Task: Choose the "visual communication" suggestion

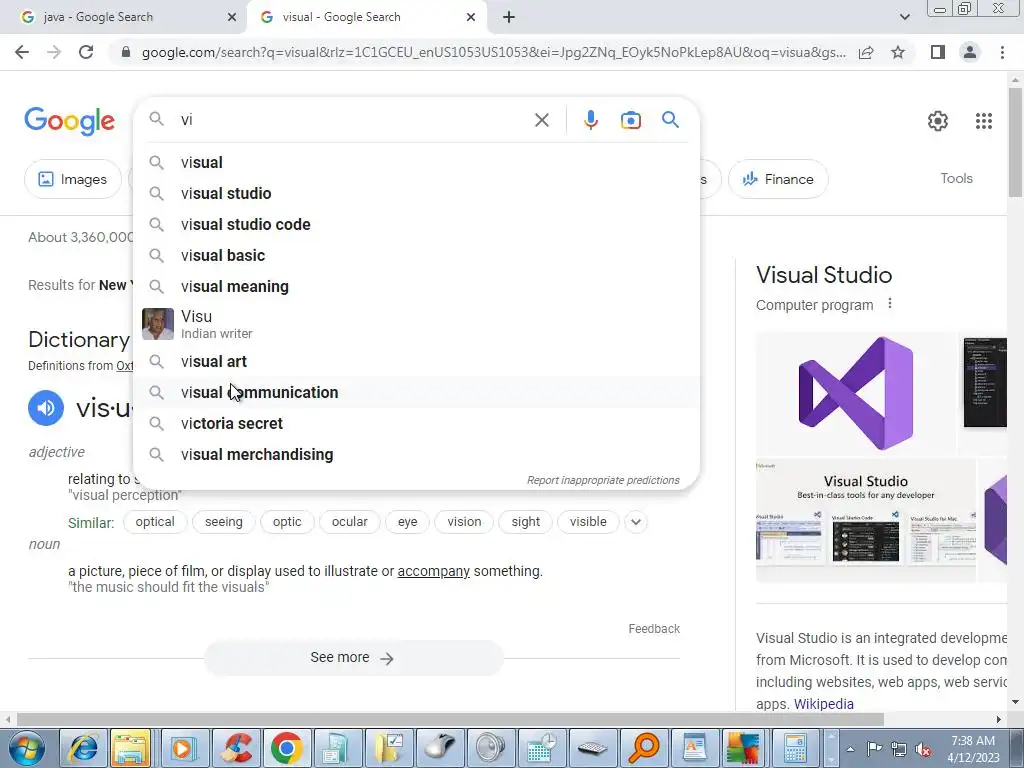Action: click(416, 392)
